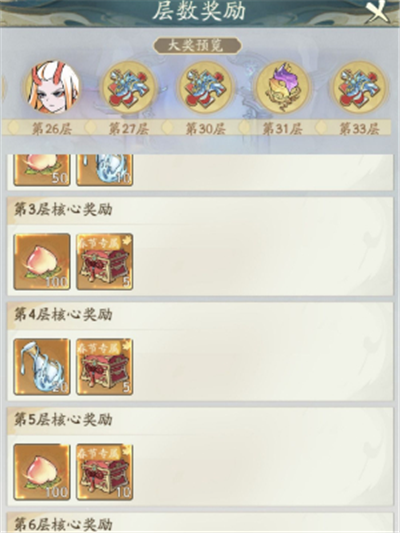Open the 第27层 puzzle shard reward icon
400x533 pixels.
pos(128,87)
